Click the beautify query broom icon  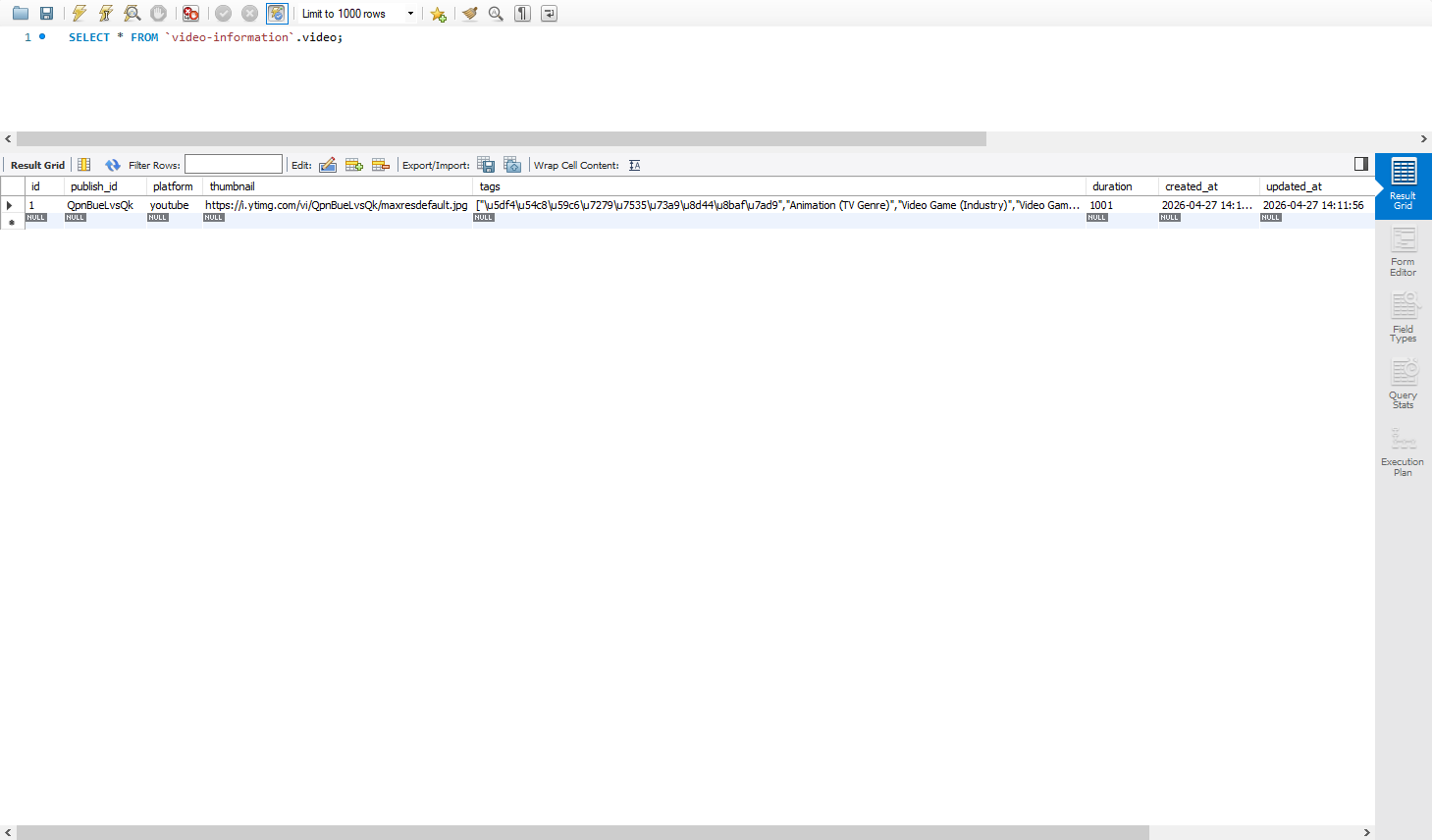coord(470,14)
